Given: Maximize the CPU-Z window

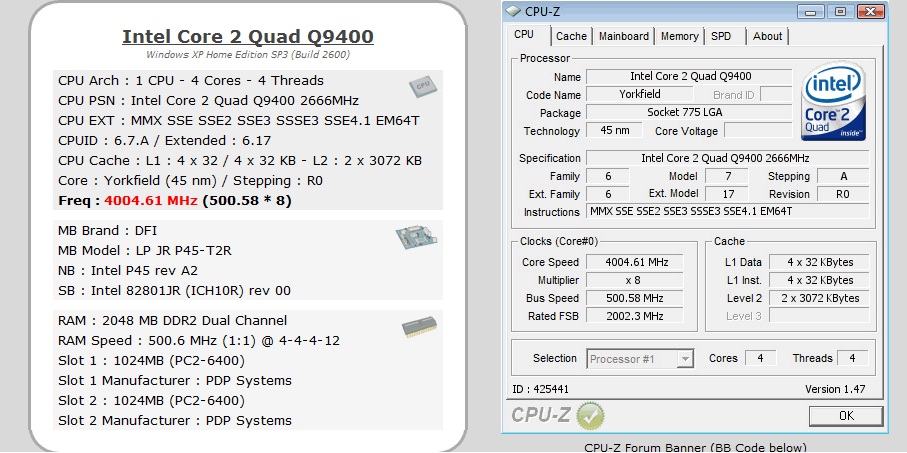Looking at the screenshot, I should pos(841,11).
